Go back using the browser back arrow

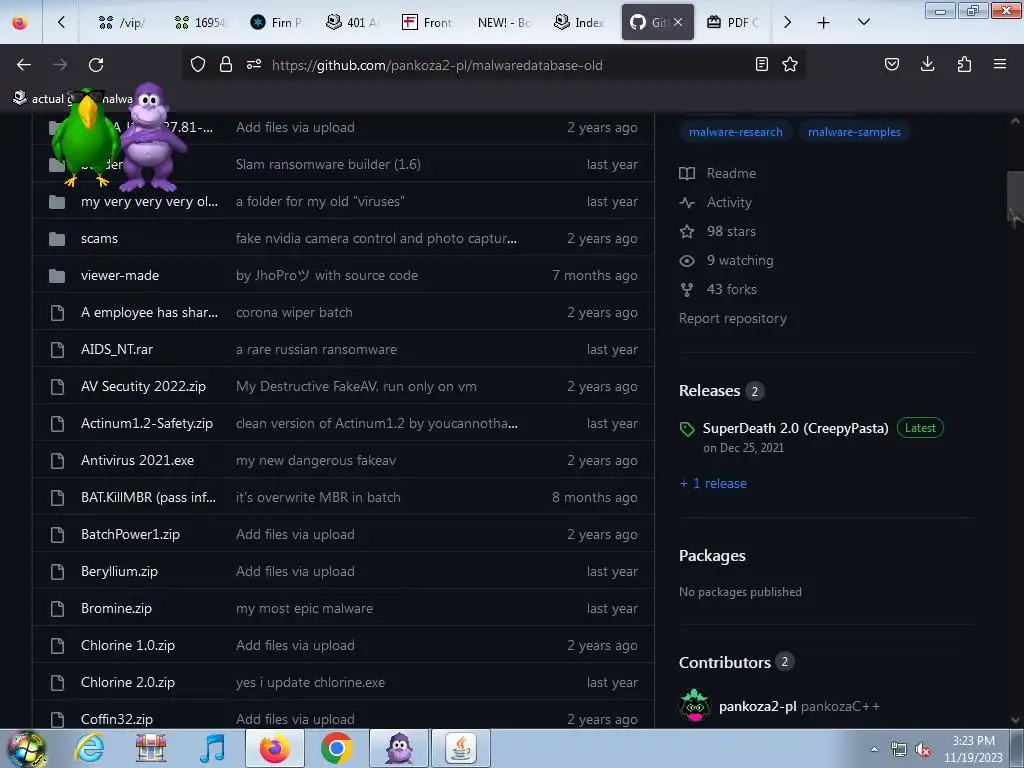click(24, 65)
